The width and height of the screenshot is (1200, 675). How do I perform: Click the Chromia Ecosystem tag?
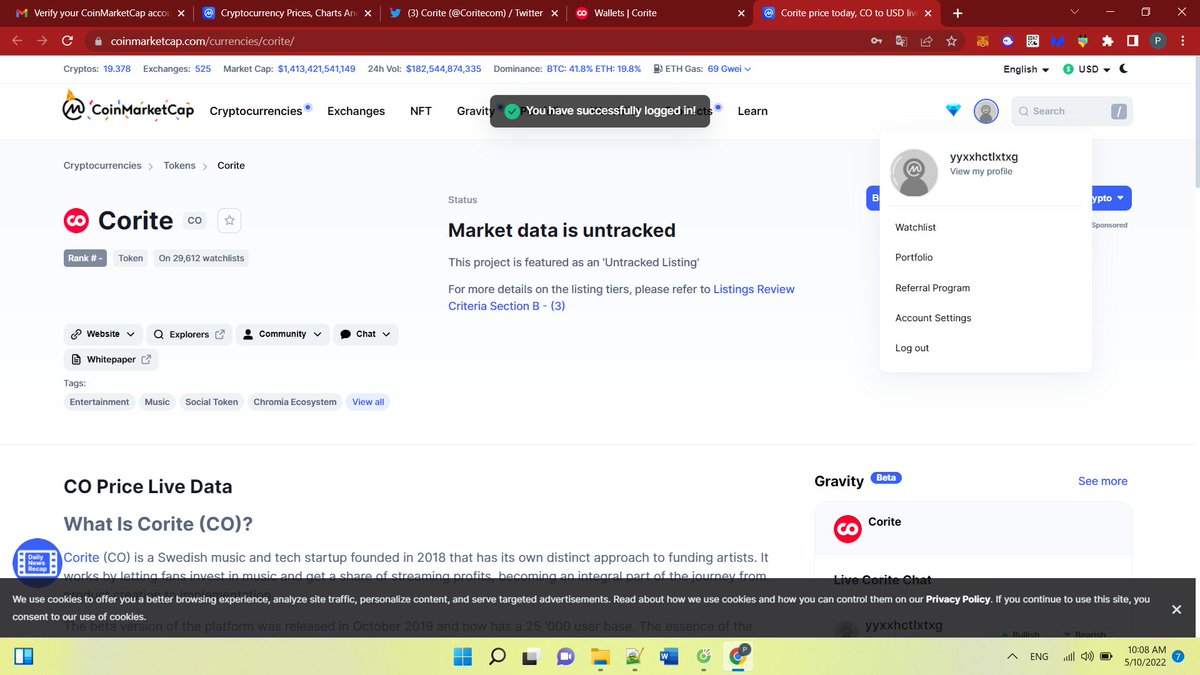coord(295,402)
